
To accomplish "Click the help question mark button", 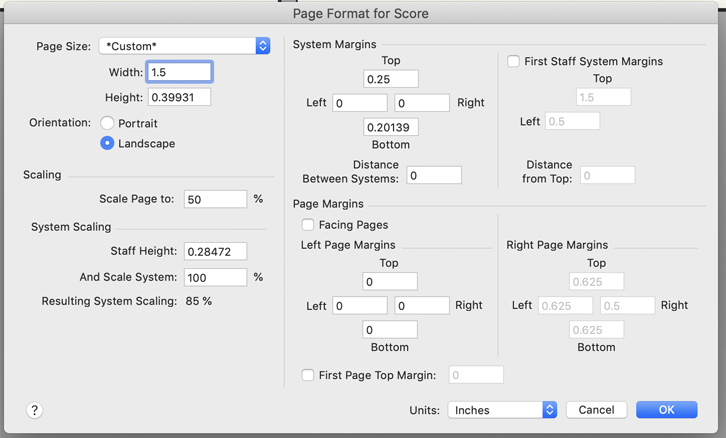I will pos(34,410).
